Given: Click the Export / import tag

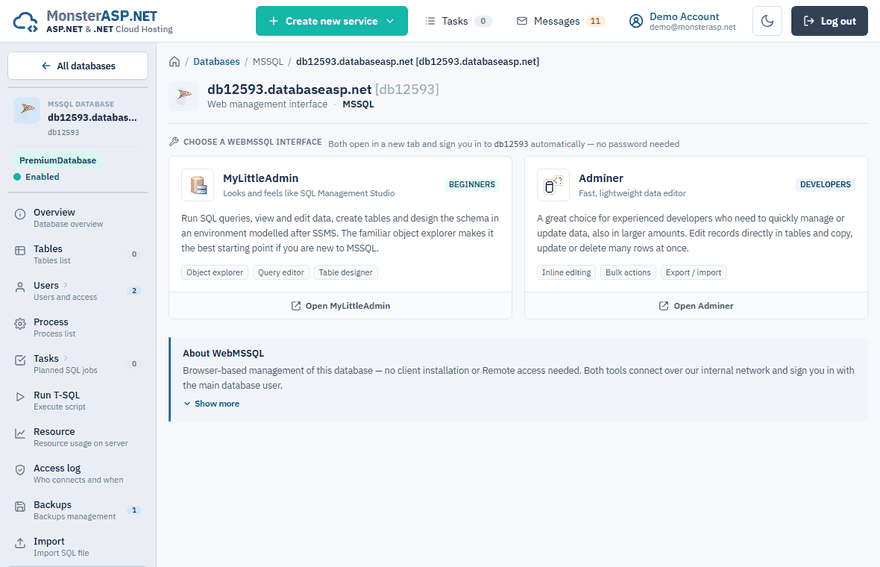Looking at the screenshot, I should (694, 272).
